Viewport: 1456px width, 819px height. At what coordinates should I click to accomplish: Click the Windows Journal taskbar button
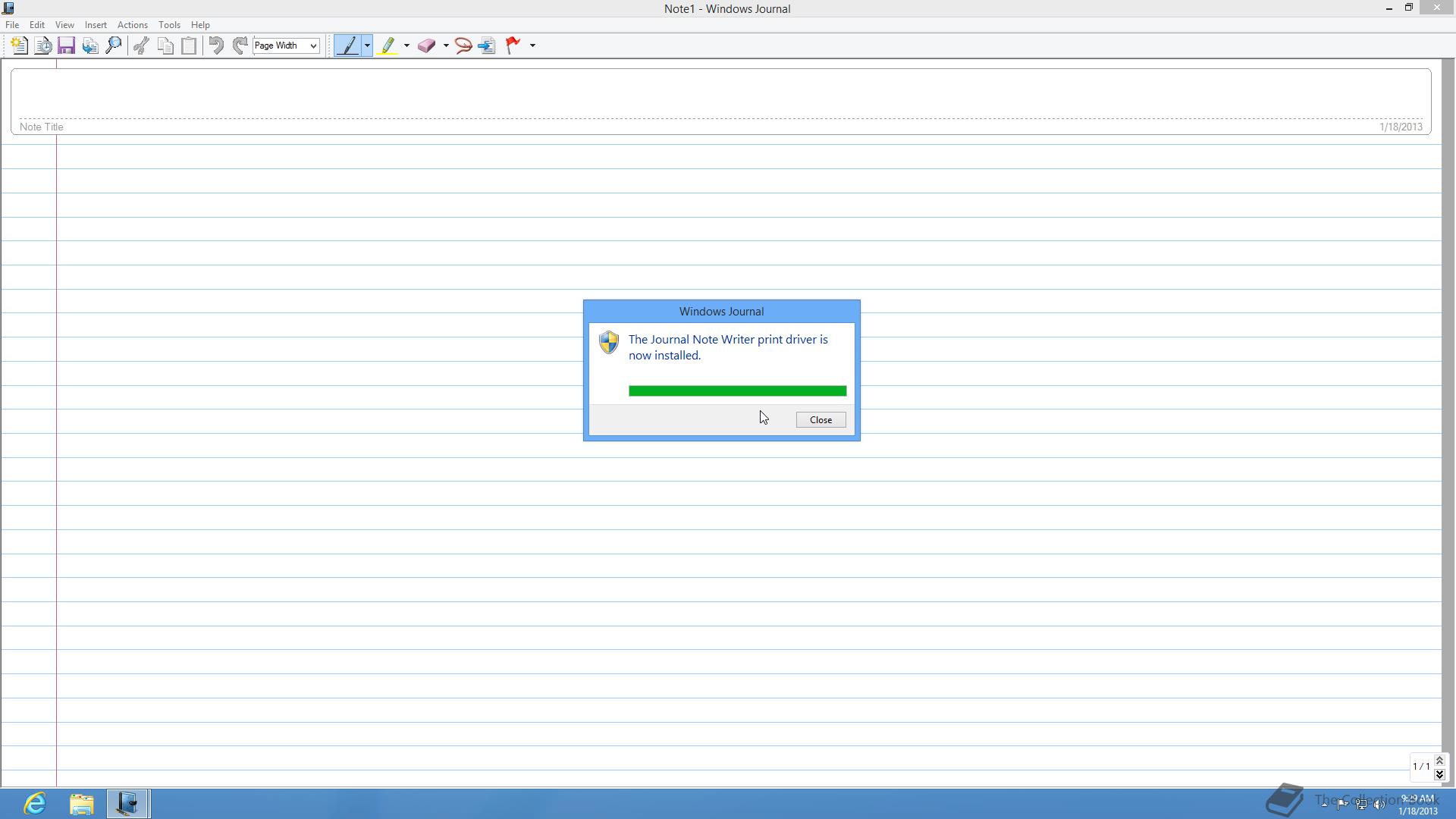coord(127,804)
